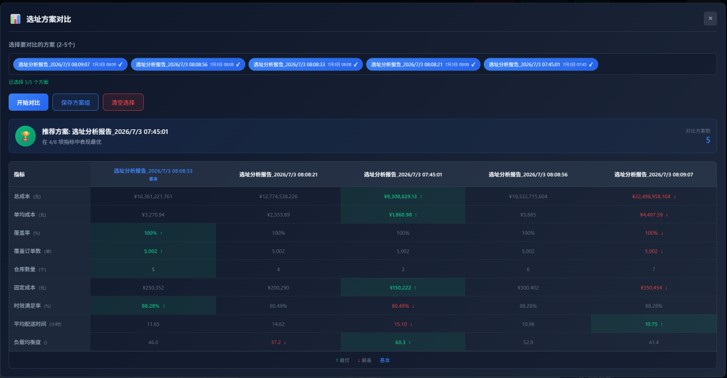Click the 仓库数量 row label
The width and height of the screenshot is (727, 378).
pyautogui.click(x=30, y=269)
